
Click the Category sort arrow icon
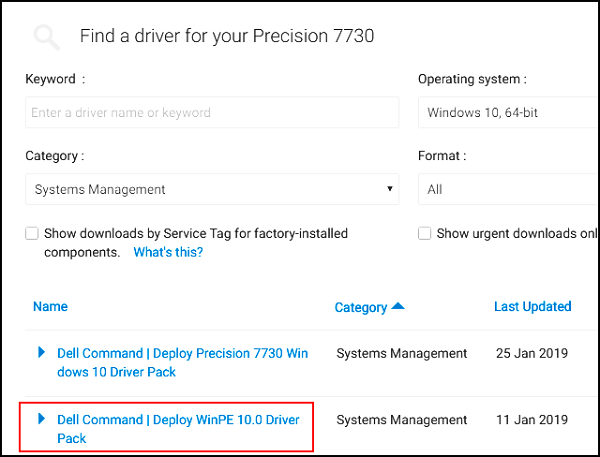tap(398, 307)
